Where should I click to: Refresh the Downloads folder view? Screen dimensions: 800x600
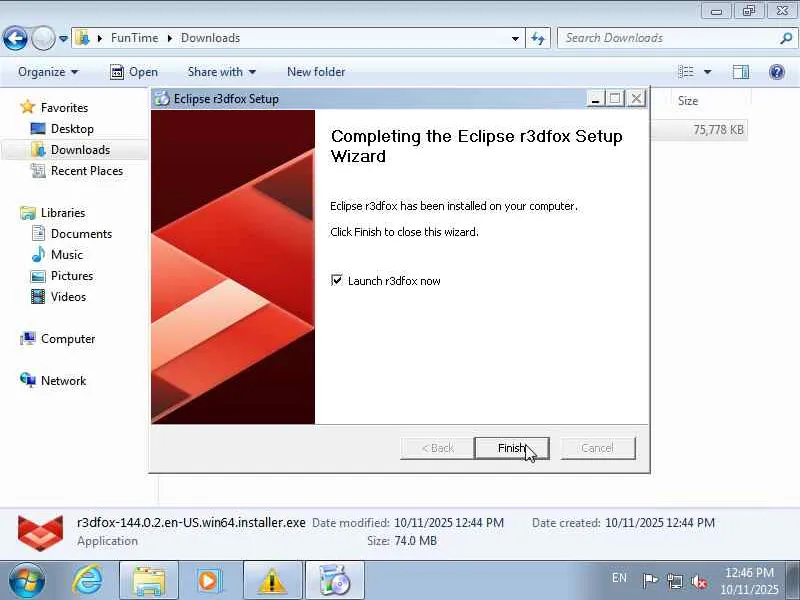[x=538, y=38]
